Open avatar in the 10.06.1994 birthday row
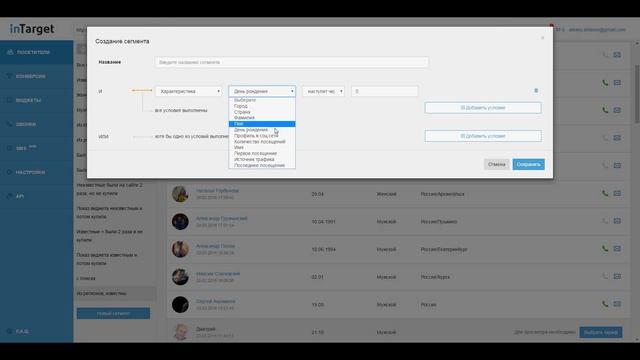 click(180, 249)
